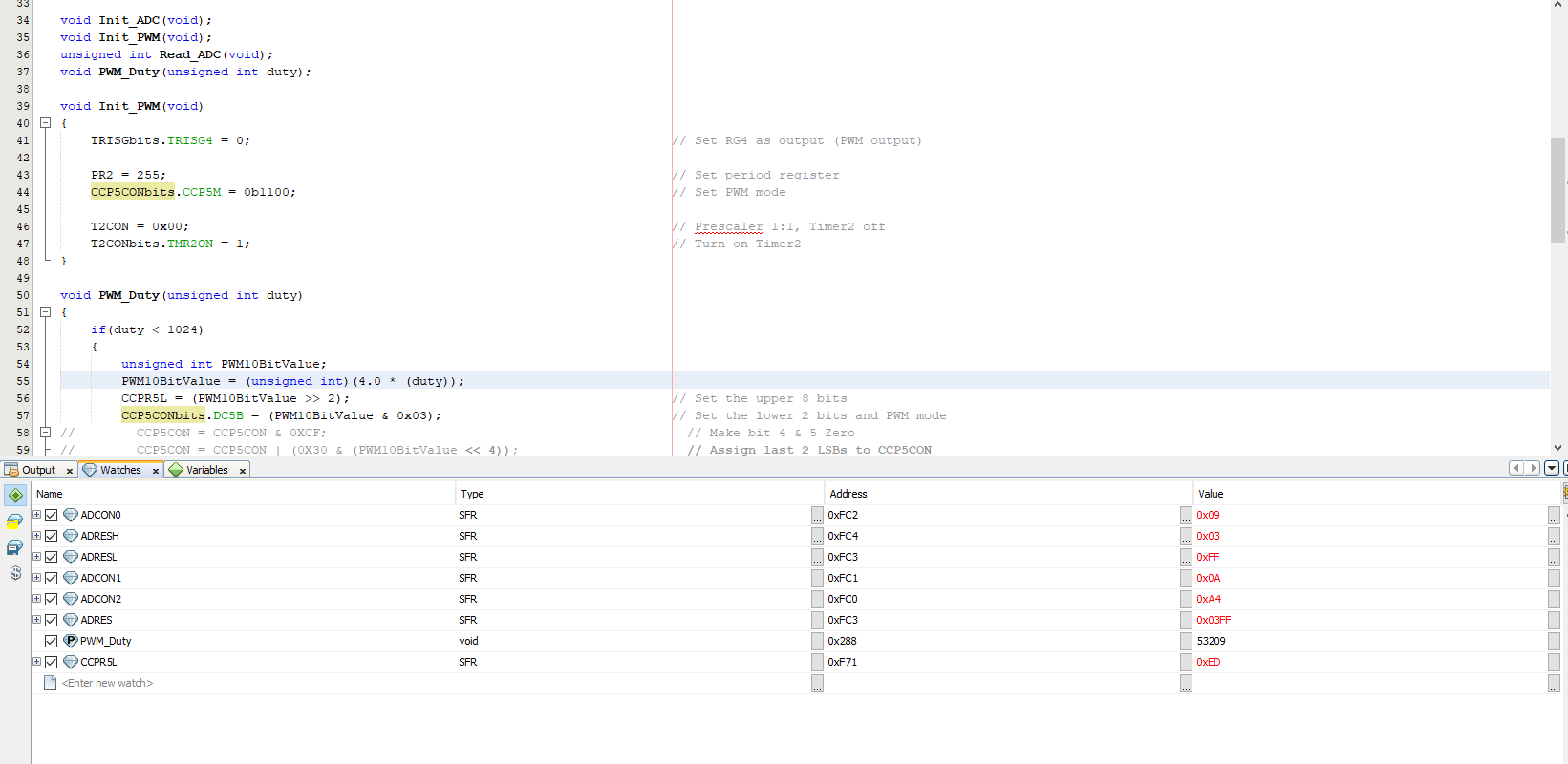Screen dimensions: 1568x764
Task: Click the save watches sidebar icon
Action: pyautogui.click(x=14, y=547)
